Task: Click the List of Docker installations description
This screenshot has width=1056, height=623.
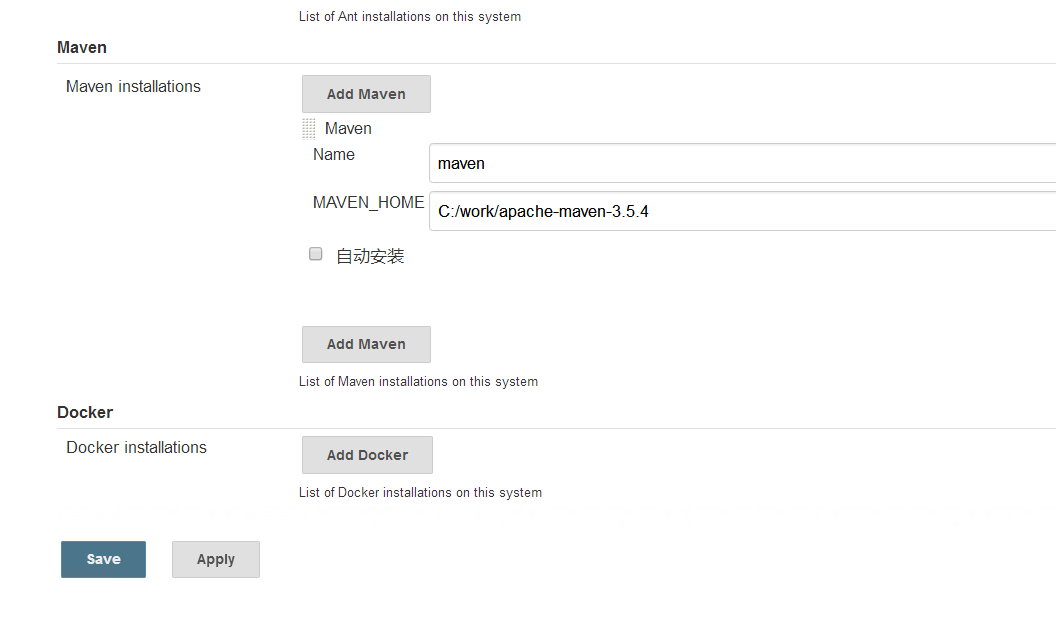Action: (x=420, y=493)
